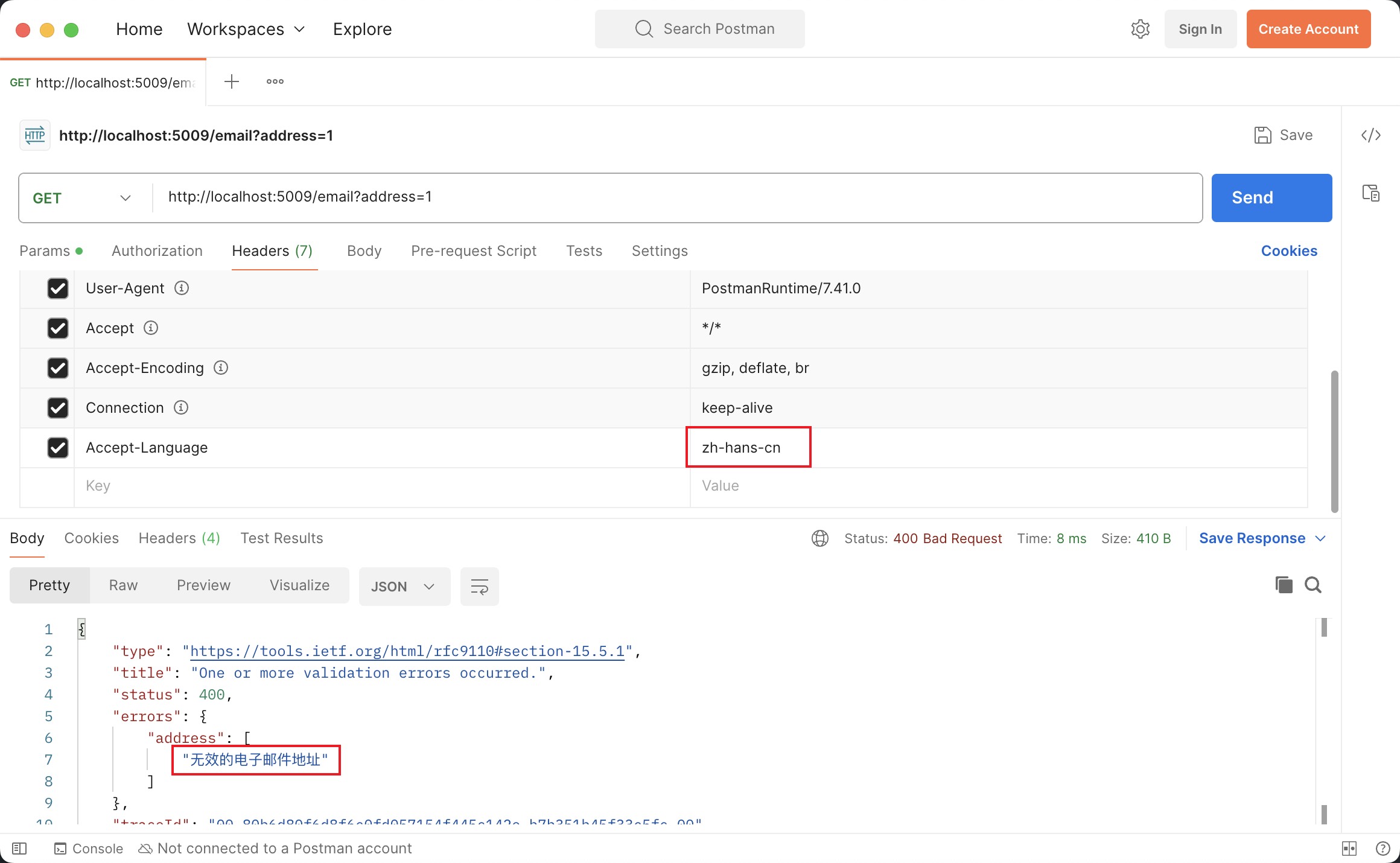Toggle the Accept-Language checkbox
The height and width of the screenshot is (863, 1400).
pyautogui.click(x=56, y=447)
